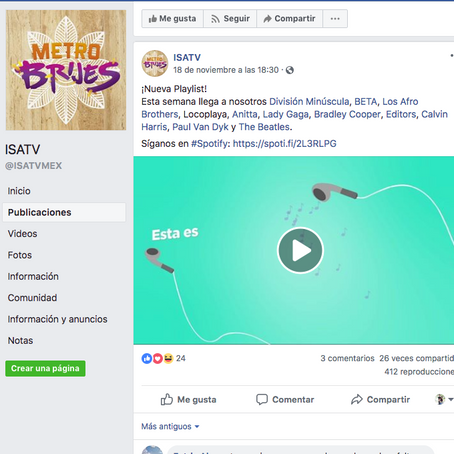454x454 pixels.
Task: Open Información in the sidebar
Action: click(33, 276)
